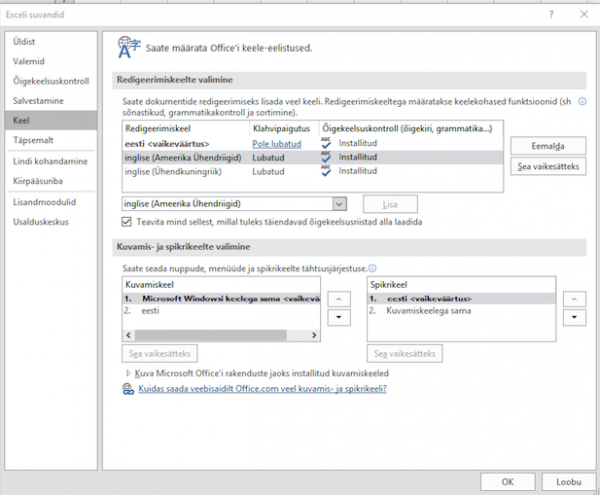600x495 pixels.
Task: Select eesti <vaikeväärtus> editing language row
Action: point(313,144)
